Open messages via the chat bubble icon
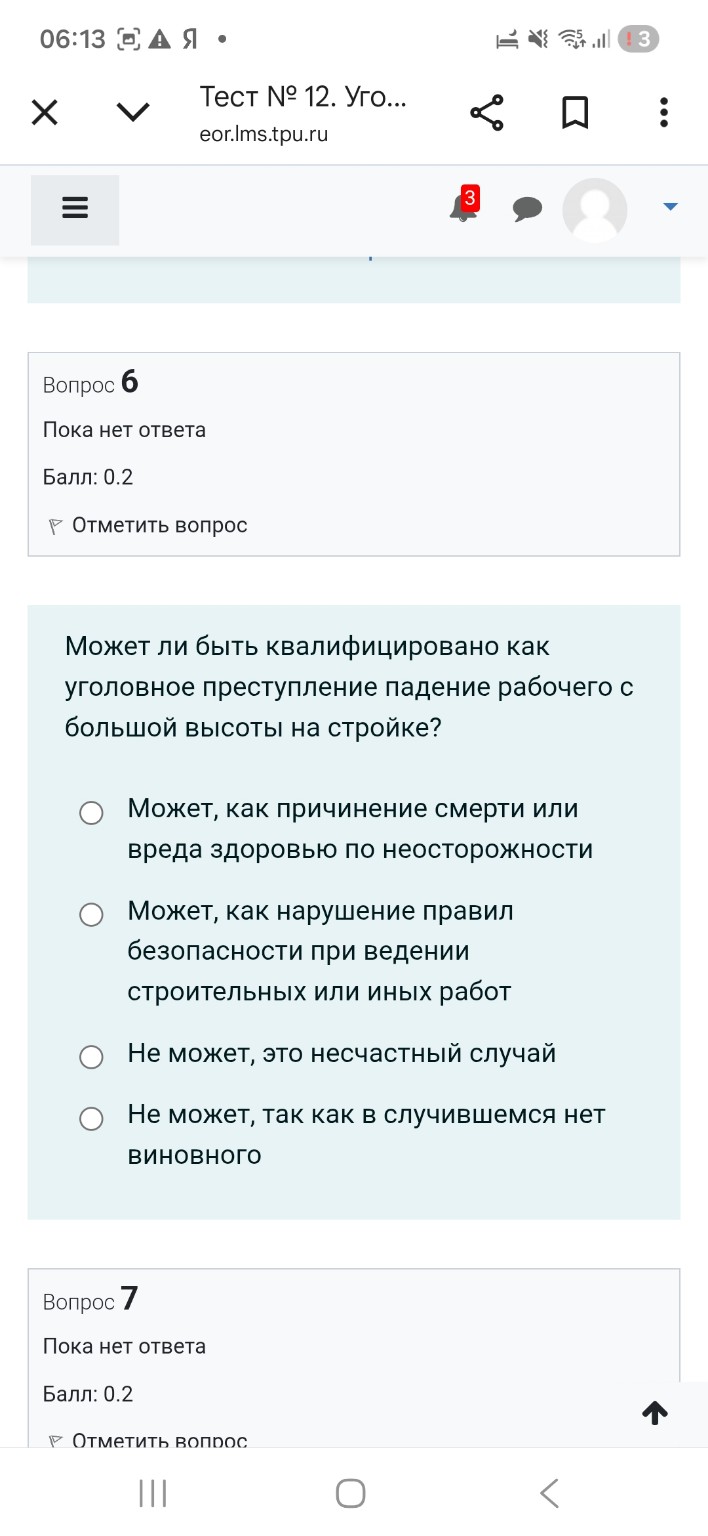708x1536 pixels. 528,210
